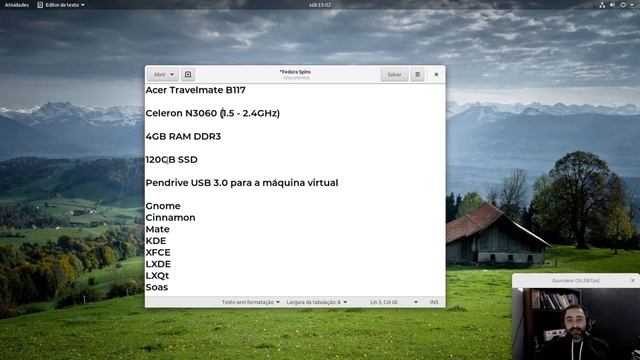Open the power system menu icon
Screen dimensions: 640x360
623,5
